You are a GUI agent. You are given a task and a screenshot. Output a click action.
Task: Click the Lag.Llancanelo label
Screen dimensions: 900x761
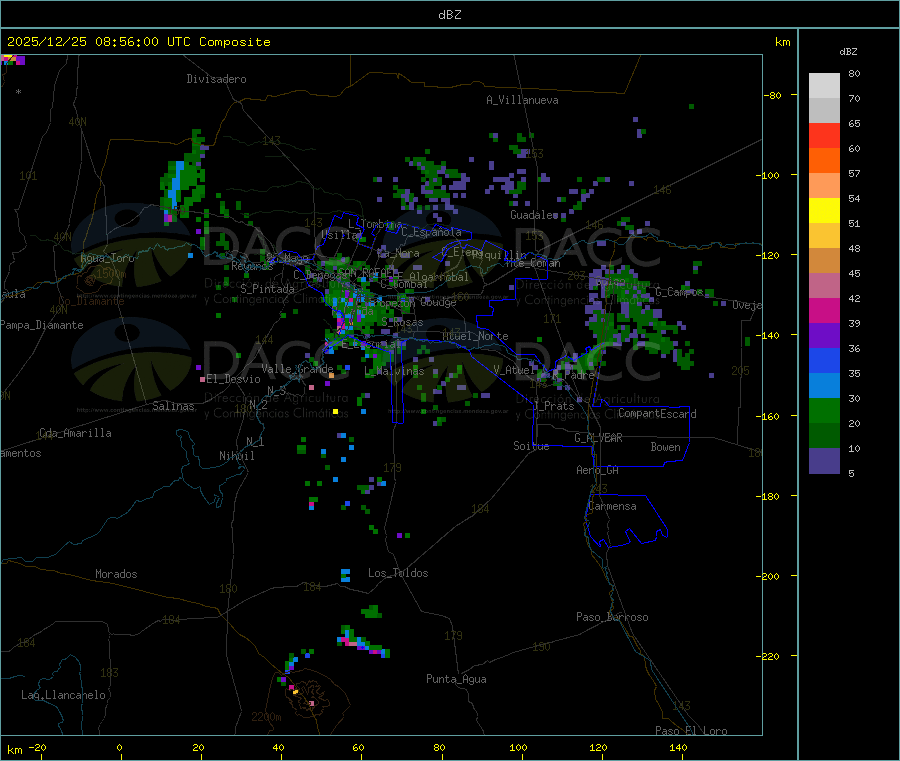tap(64, 695)
